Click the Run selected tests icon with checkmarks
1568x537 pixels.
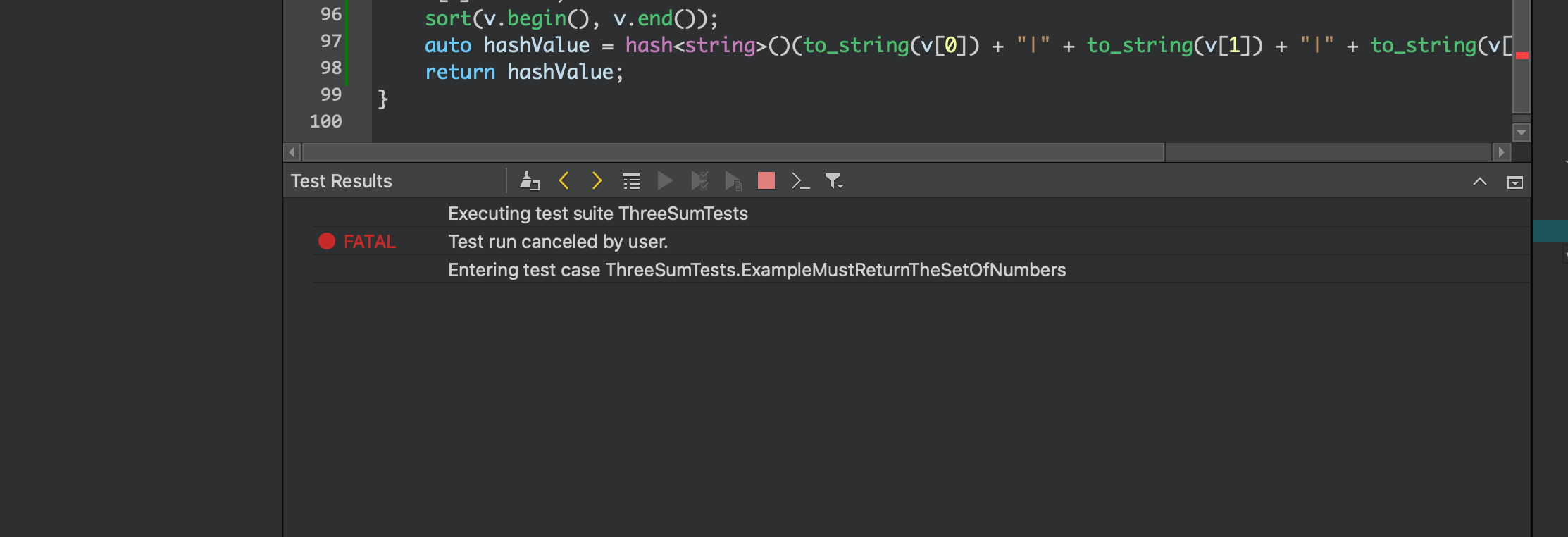coord(699,181)
